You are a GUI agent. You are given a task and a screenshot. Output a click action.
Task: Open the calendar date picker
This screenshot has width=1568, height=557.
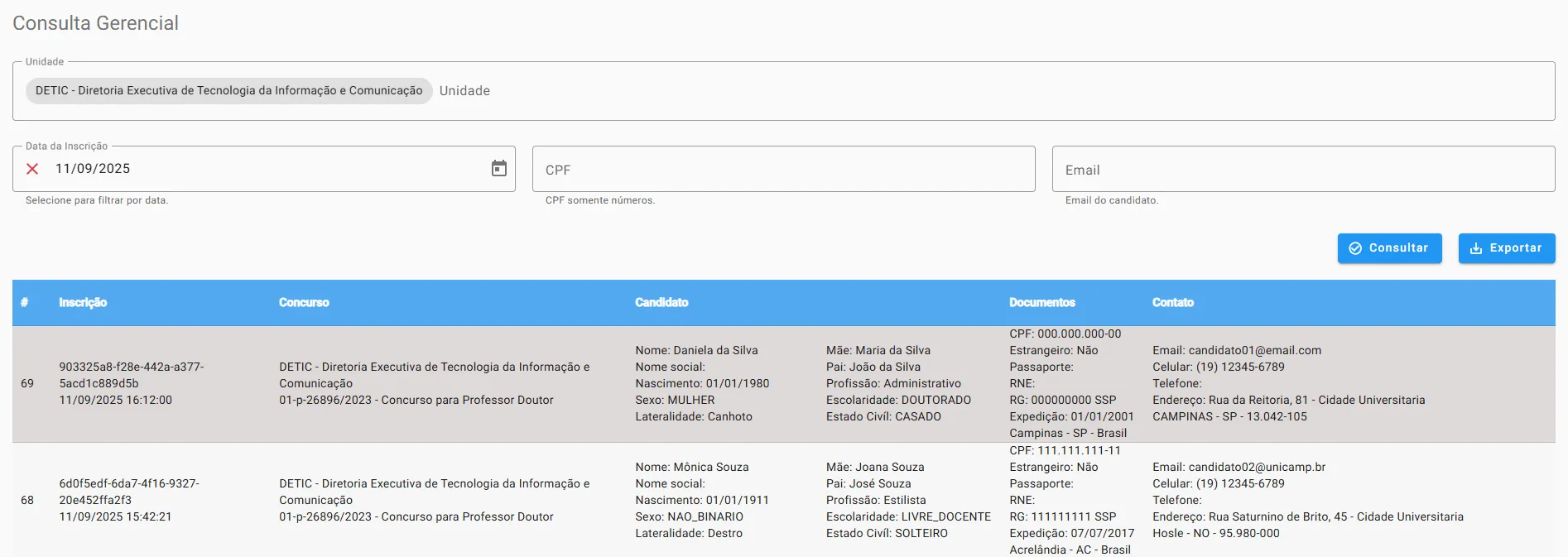pos(498,169)
